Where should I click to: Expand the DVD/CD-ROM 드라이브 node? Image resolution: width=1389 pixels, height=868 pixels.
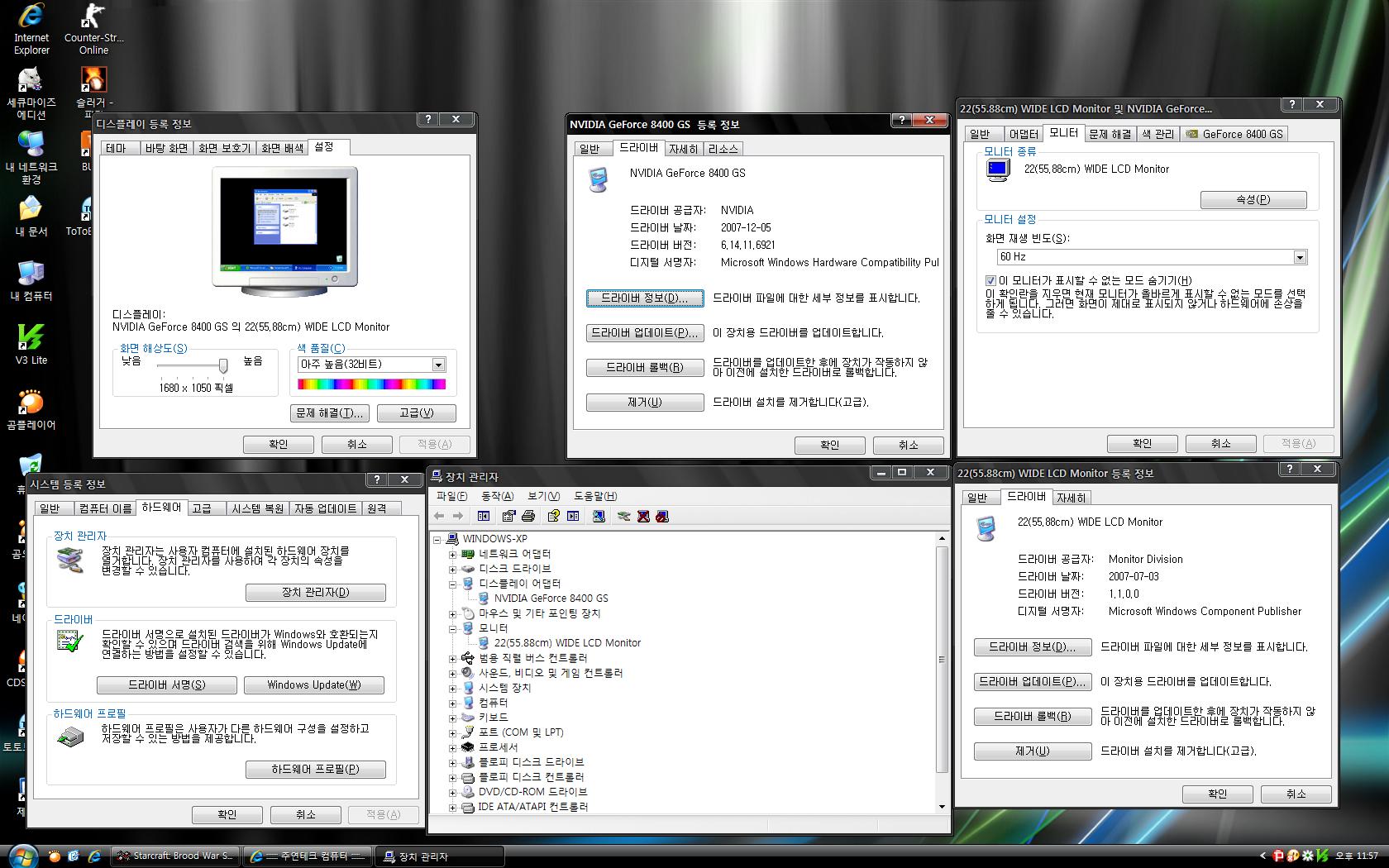tap(452, 793)
